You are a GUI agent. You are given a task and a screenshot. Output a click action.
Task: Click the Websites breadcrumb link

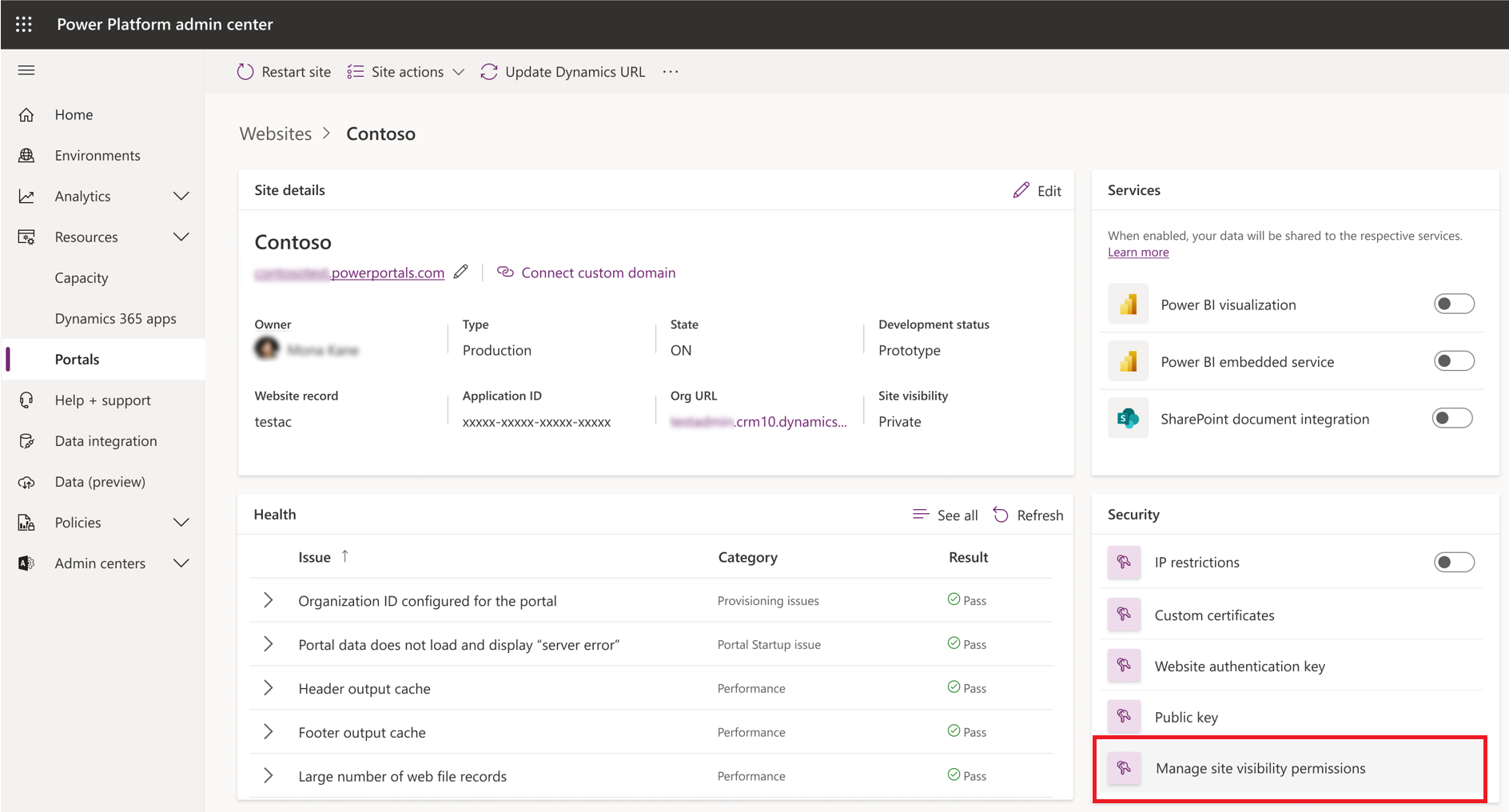click(276, 133)
